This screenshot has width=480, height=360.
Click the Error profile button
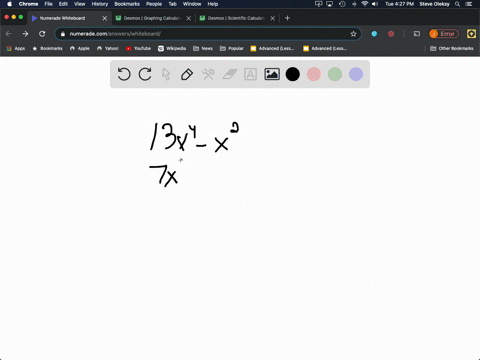(444, 34)
